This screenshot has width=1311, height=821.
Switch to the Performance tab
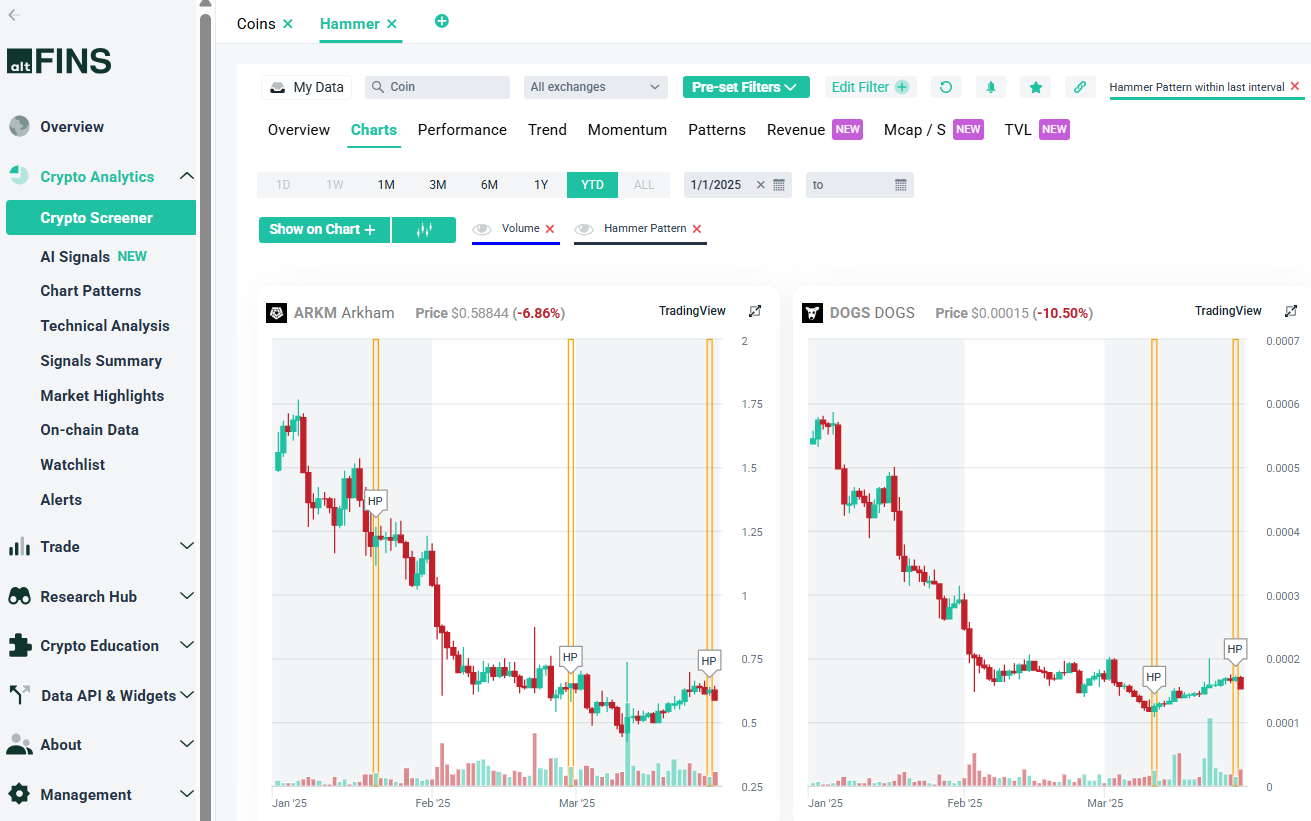point(462,130)
